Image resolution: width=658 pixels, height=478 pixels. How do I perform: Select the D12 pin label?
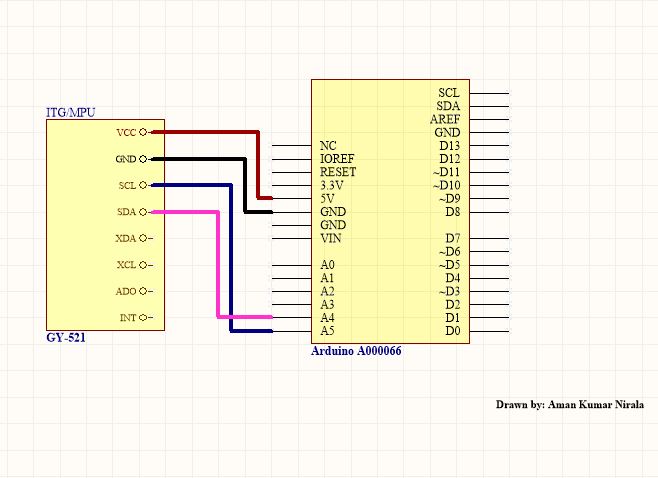449,159
